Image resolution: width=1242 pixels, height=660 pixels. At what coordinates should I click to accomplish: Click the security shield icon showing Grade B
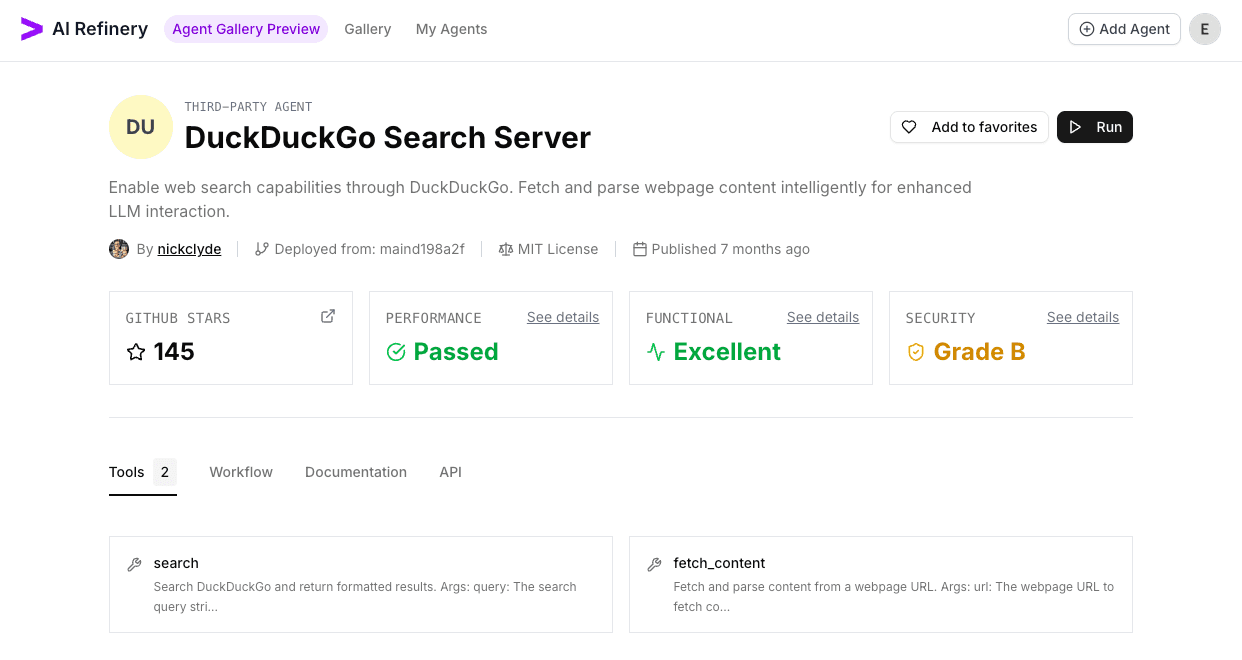[x=916, y=352]
